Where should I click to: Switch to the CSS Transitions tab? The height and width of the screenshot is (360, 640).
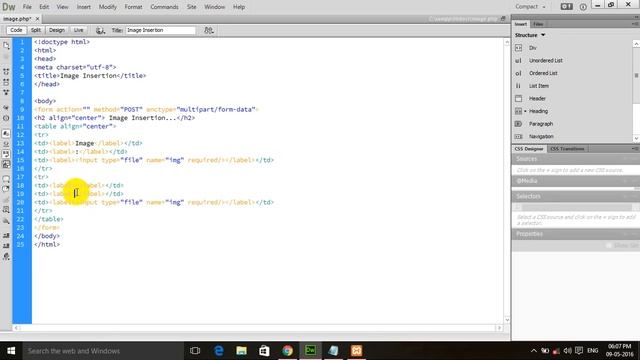point(567,149)
